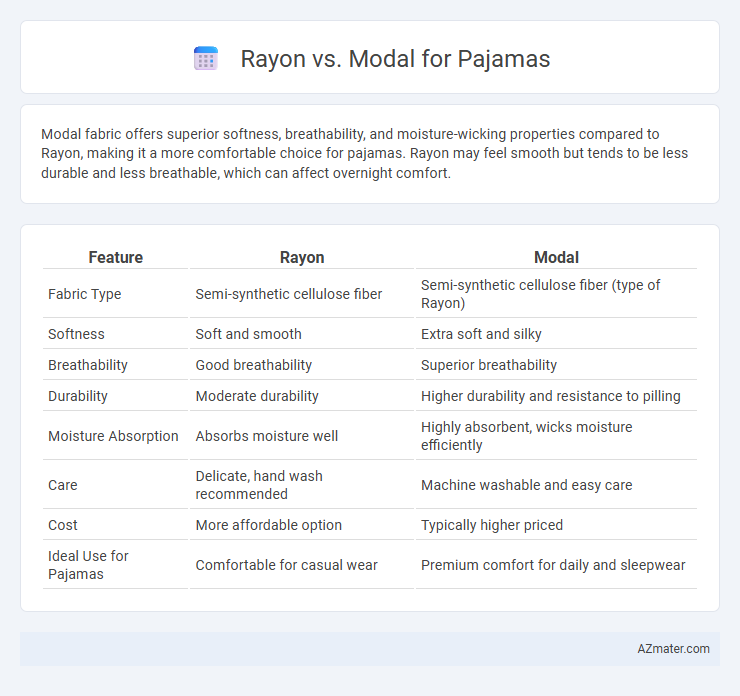Click the 'Fabric Type' row label
Image resolution: width=740 pixels, height=696 pixels.
coord(84,294)
